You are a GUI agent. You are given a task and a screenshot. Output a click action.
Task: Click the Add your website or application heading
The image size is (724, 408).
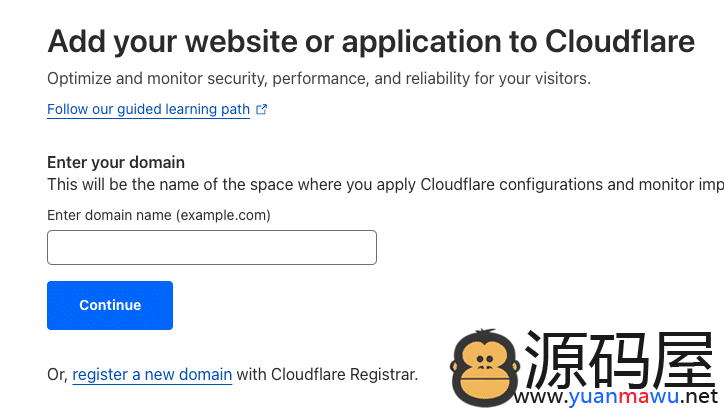click(371, 42)
